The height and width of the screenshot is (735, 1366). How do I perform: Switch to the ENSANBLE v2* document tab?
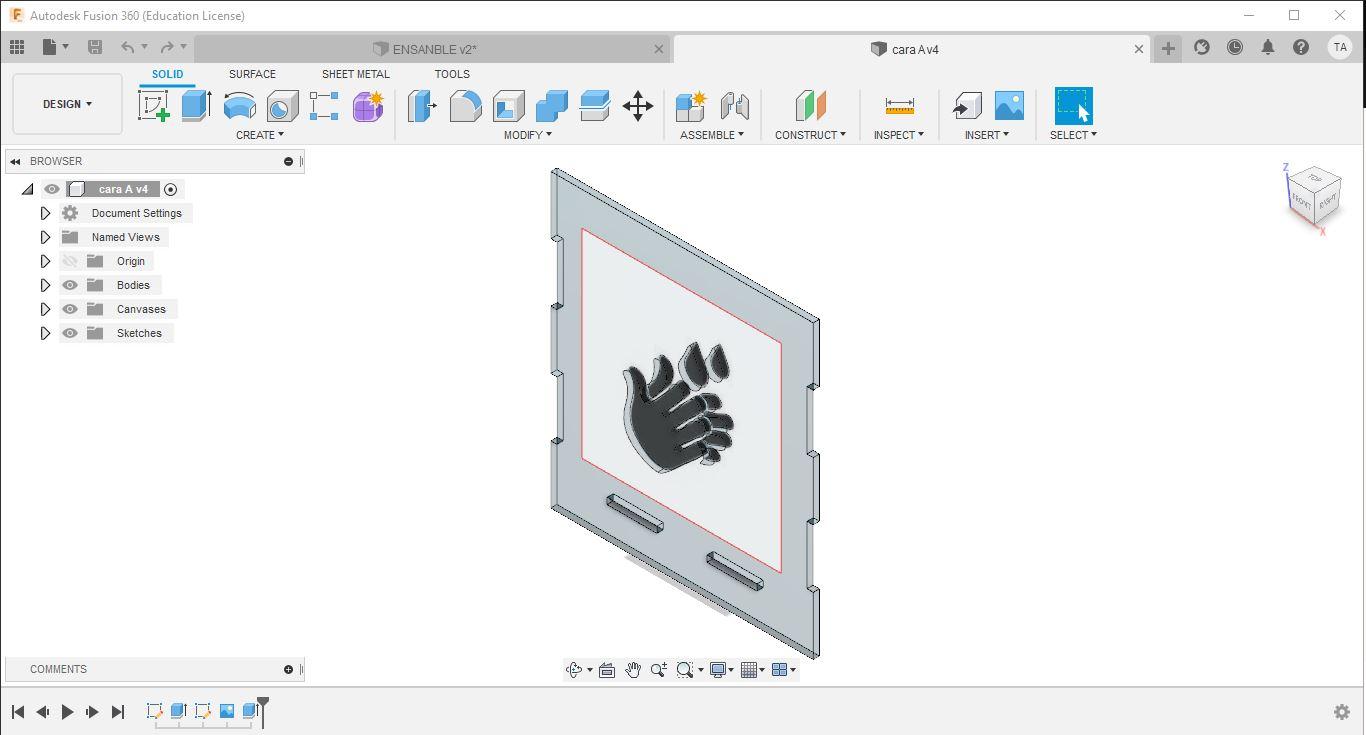click(433, 49)
